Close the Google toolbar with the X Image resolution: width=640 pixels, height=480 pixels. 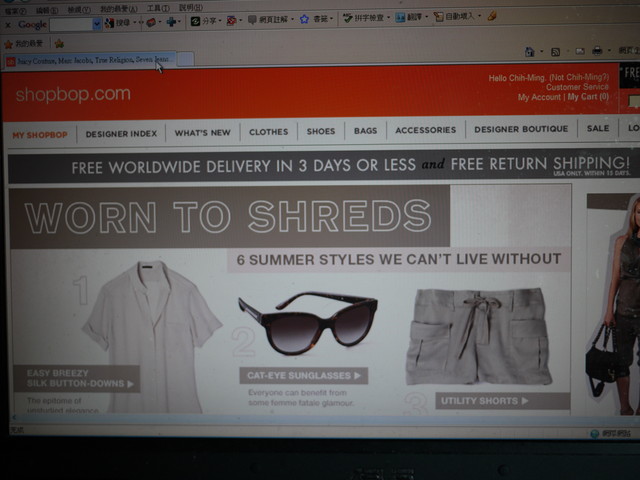coord(8,25)
